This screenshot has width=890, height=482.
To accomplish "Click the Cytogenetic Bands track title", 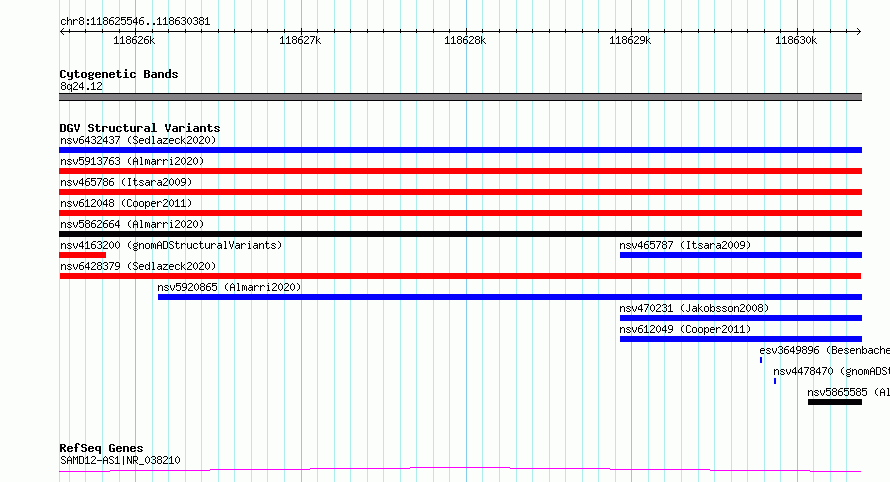I will pos(119,74).
